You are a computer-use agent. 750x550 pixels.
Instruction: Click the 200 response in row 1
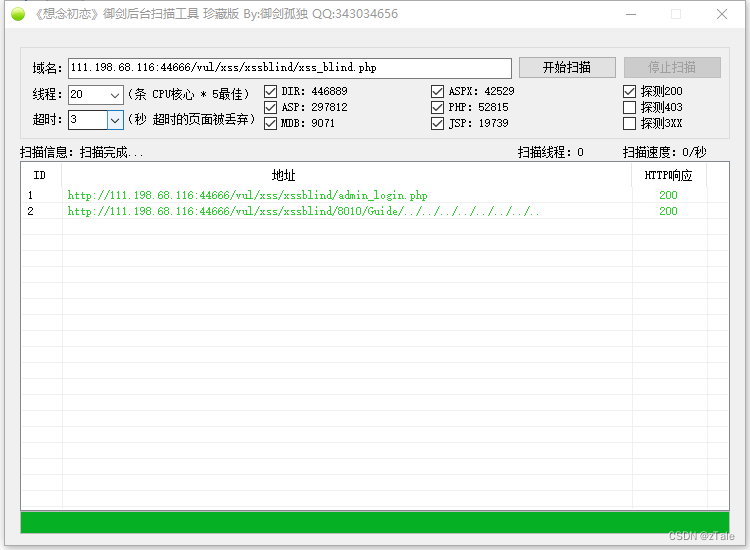tap(668, 195)
